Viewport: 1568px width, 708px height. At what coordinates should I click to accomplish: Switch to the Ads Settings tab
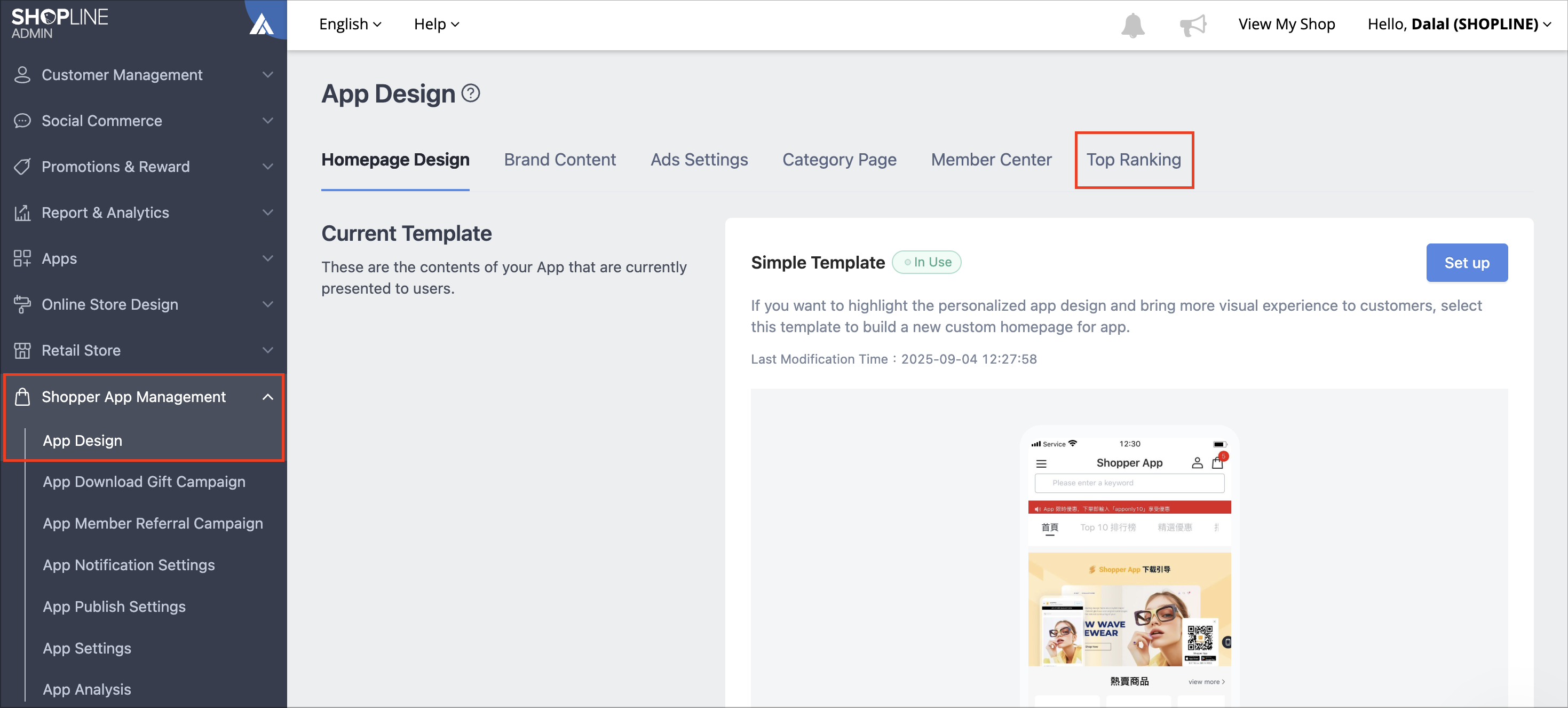point(699,160)
